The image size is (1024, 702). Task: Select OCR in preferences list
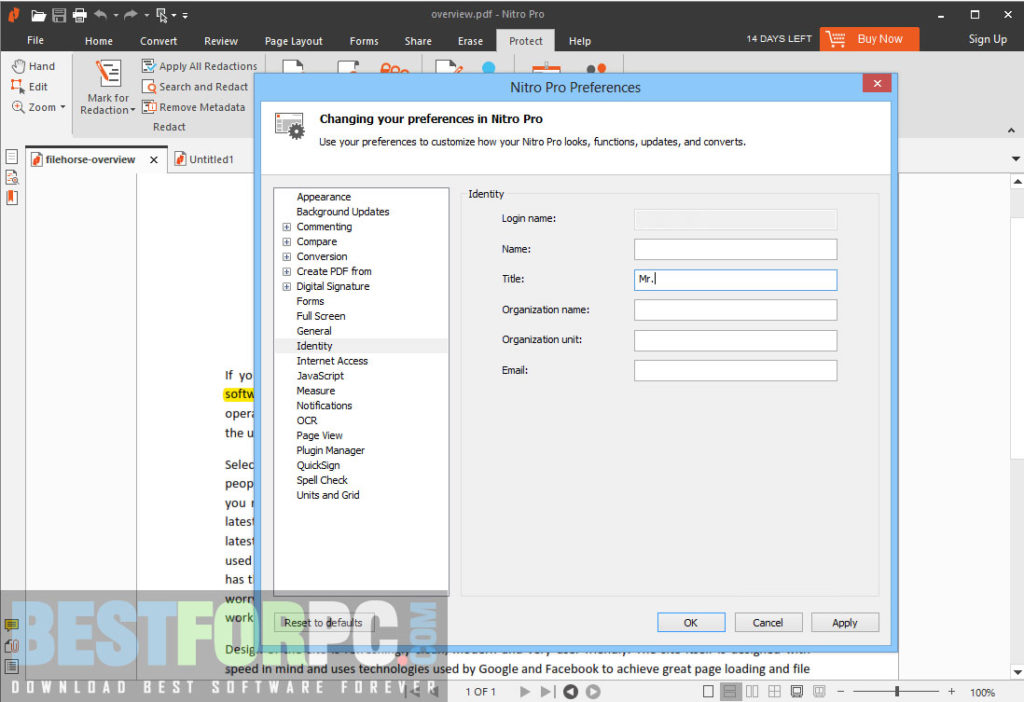pos(307,421)
